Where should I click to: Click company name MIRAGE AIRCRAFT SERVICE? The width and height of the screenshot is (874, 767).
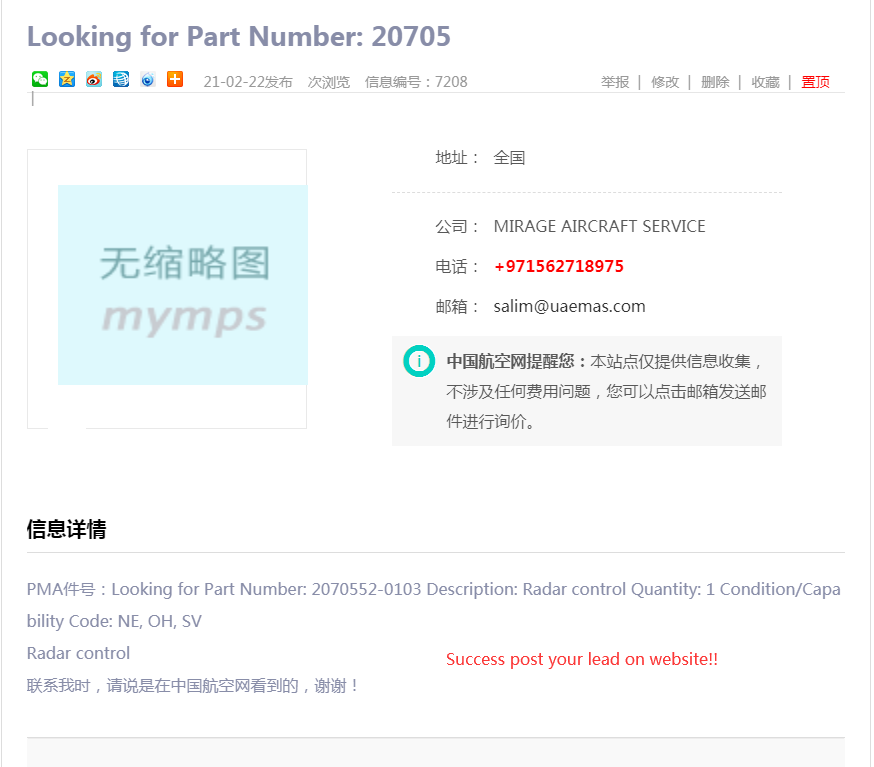coord(599,227)
